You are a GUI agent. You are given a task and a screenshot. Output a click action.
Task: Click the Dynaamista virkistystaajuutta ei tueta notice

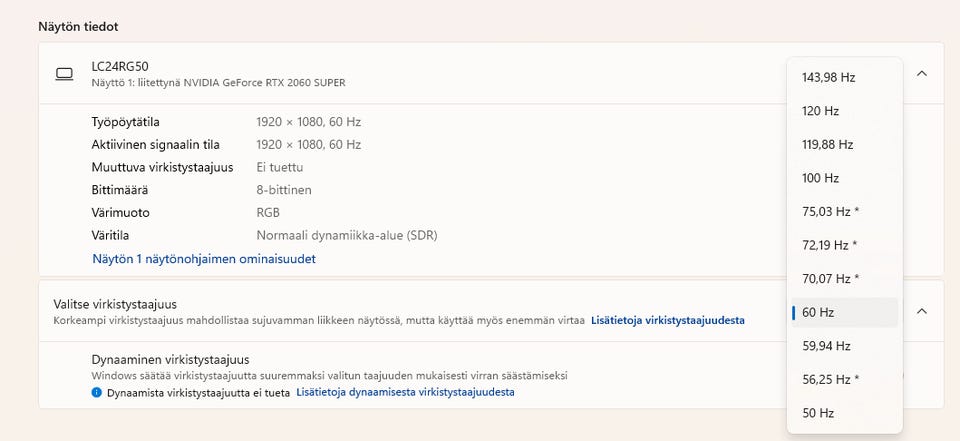pyautogui.click(x=198, y=393)
